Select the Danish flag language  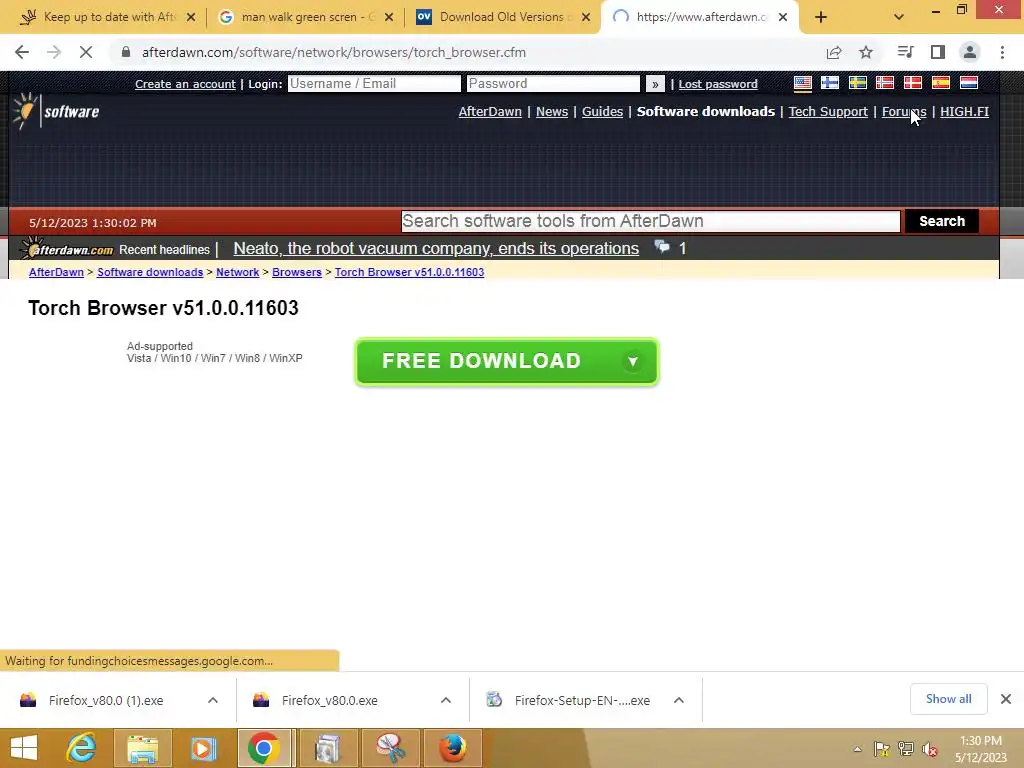(912, 83)
